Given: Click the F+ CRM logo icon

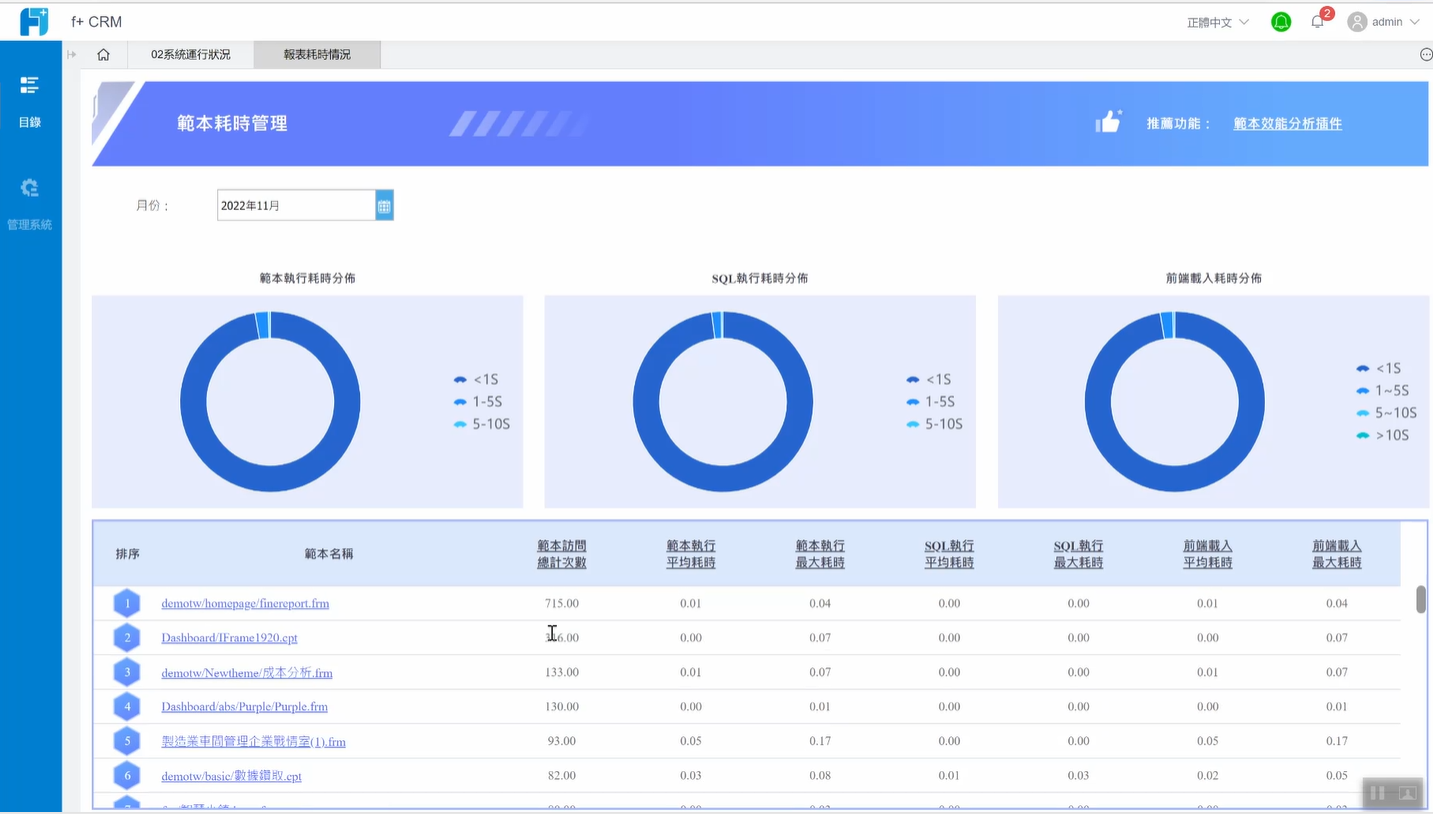Looking at the screenshot, I should (x=34, y=21).
